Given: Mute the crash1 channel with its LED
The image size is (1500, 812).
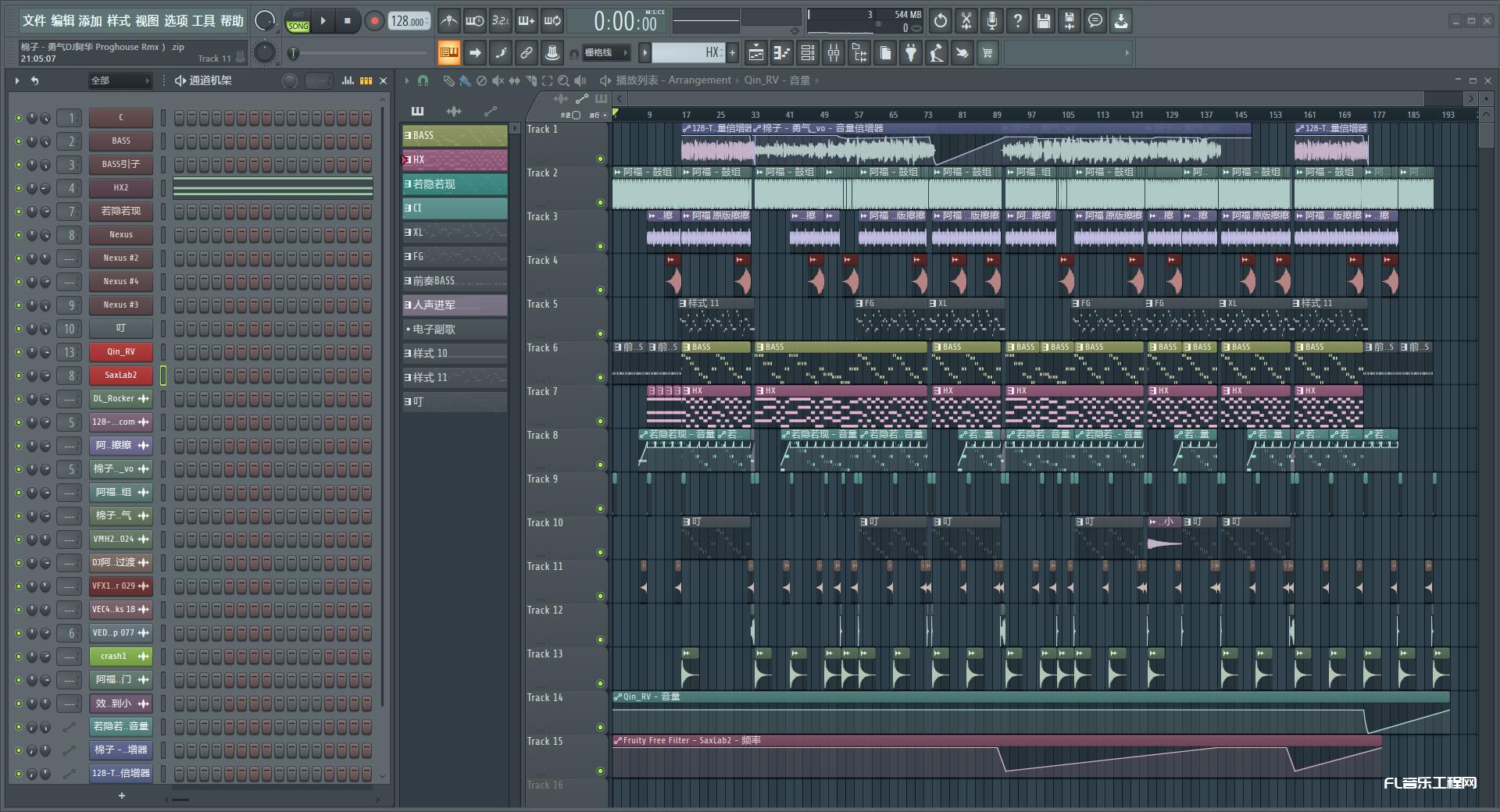Looking at the screenshot, I should click(x=19, y=657).
